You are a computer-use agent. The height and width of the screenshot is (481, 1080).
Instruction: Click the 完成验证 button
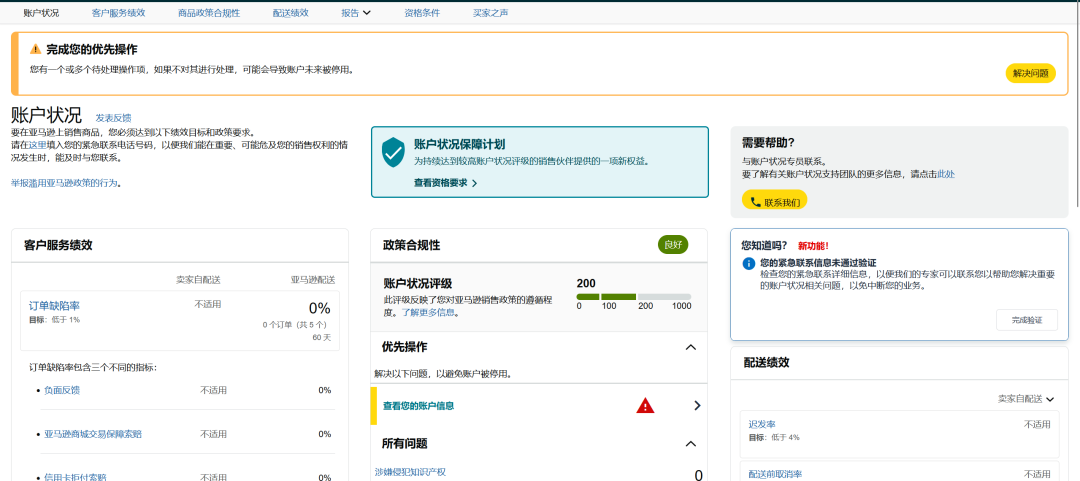1026,320
